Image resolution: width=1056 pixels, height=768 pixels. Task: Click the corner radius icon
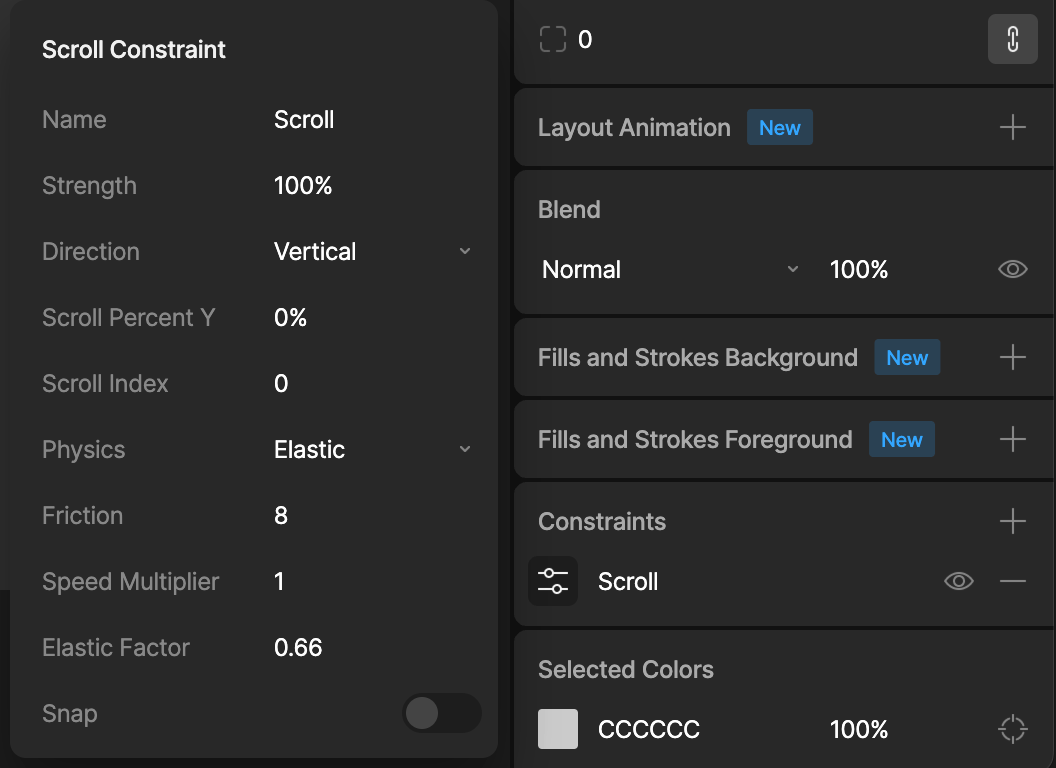(553, 39)
